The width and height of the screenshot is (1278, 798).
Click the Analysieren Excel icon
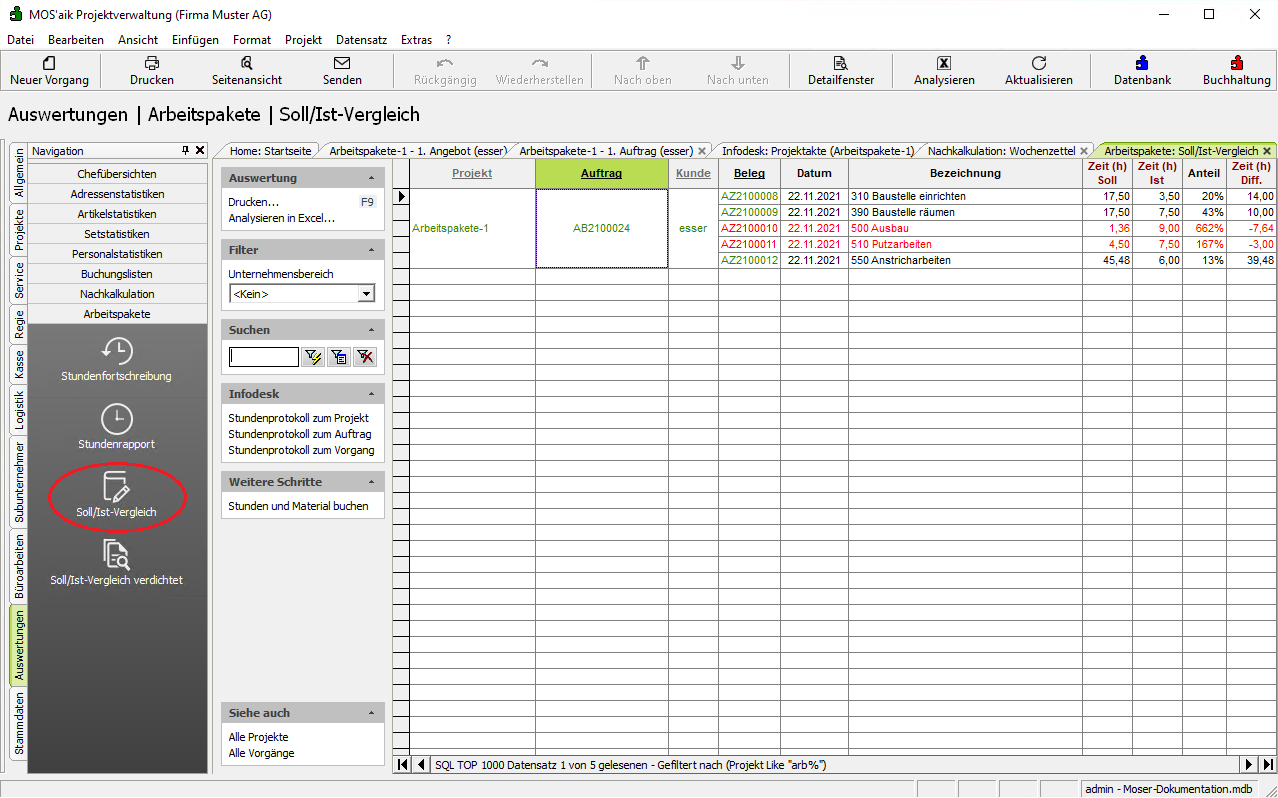(x=943, y=63)
